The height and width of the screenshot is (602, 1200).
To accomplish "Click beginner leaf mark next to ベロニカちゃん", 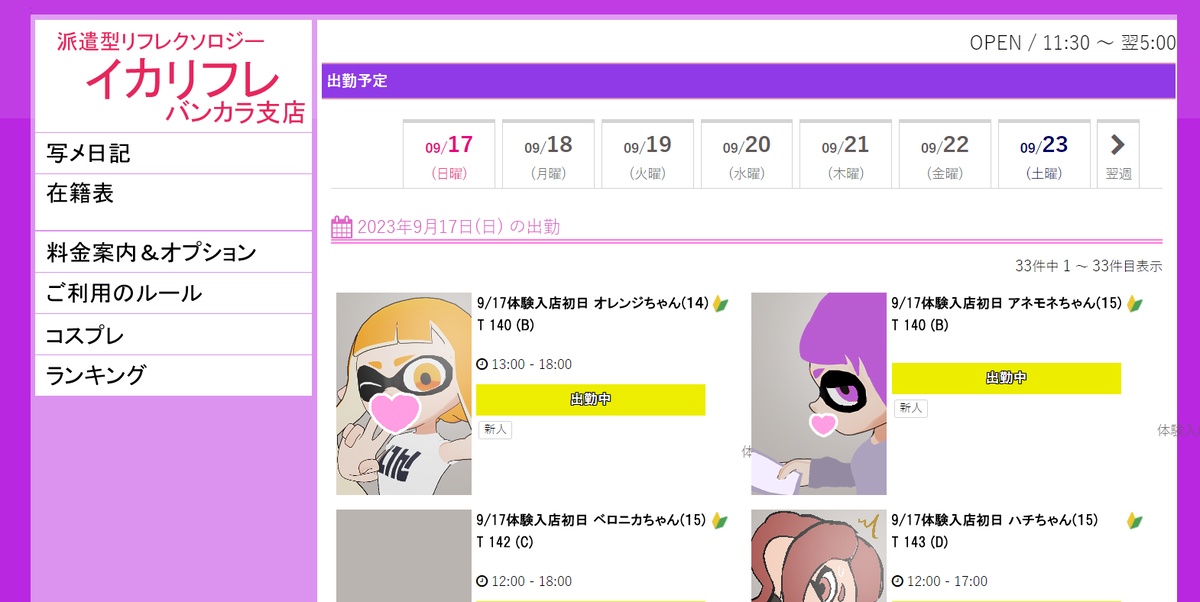I will point(720,520).
